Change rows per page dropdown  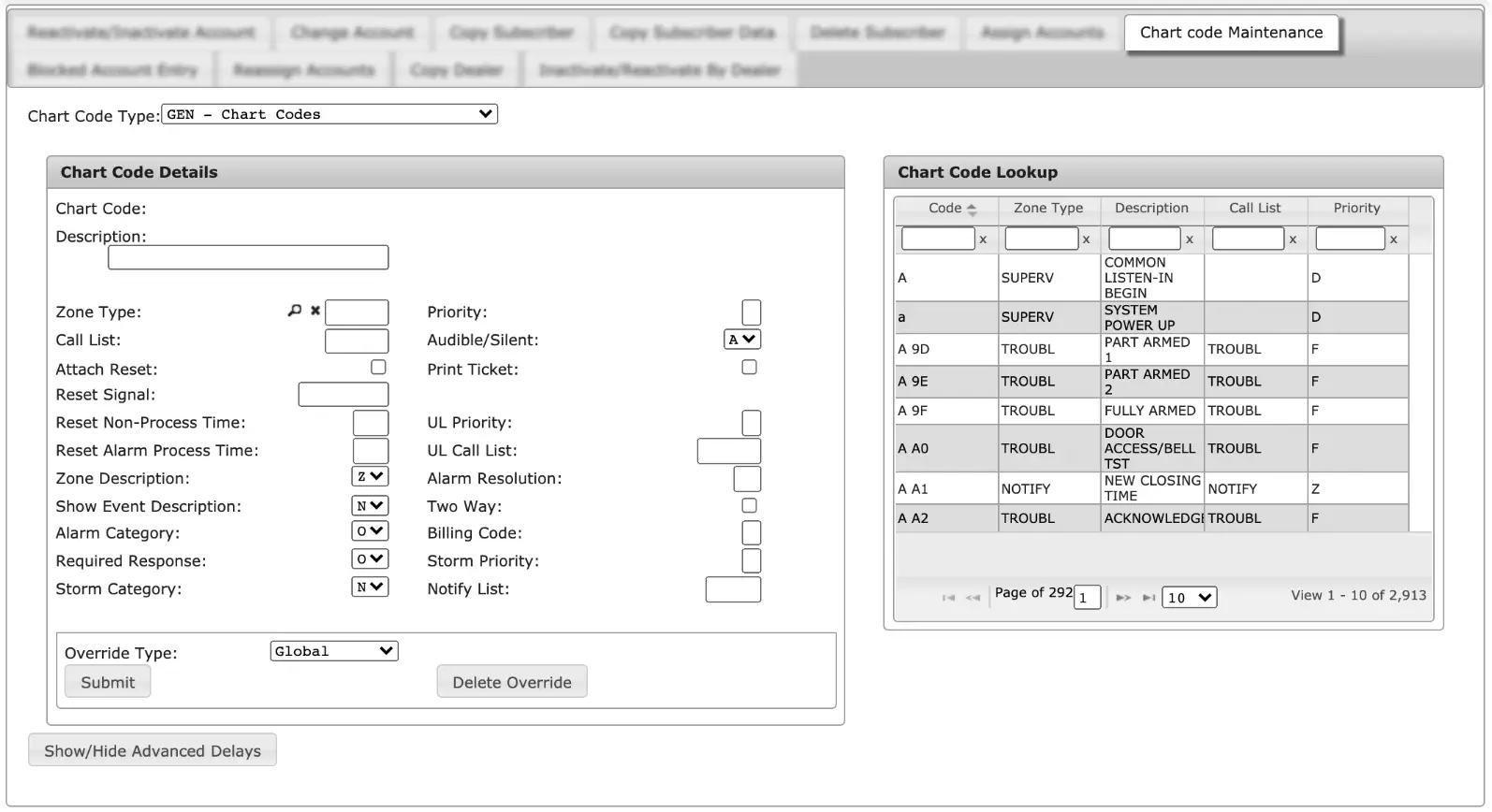click(1189, 597)
